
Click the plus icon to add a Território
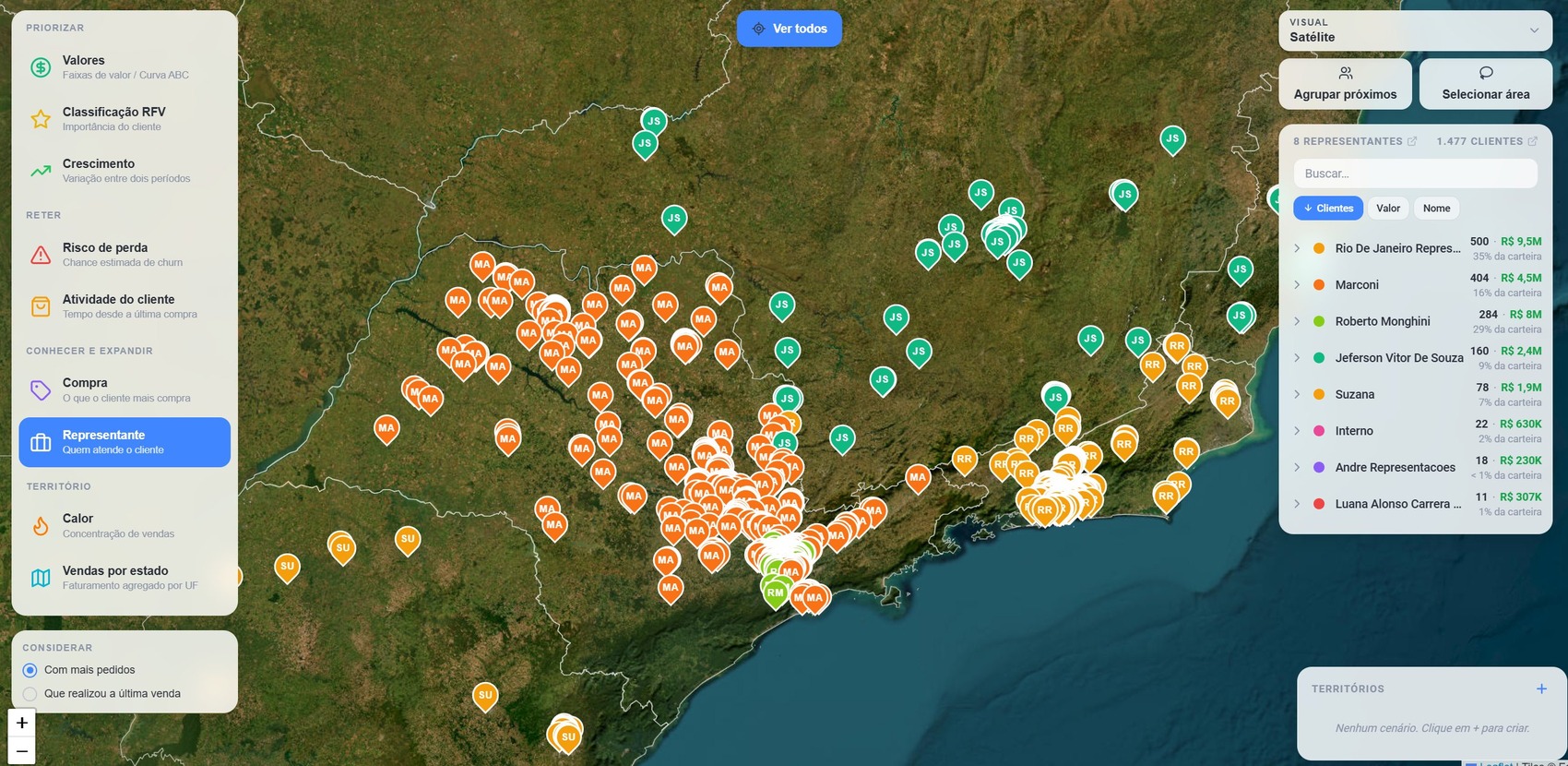[x=1541, y=688]
